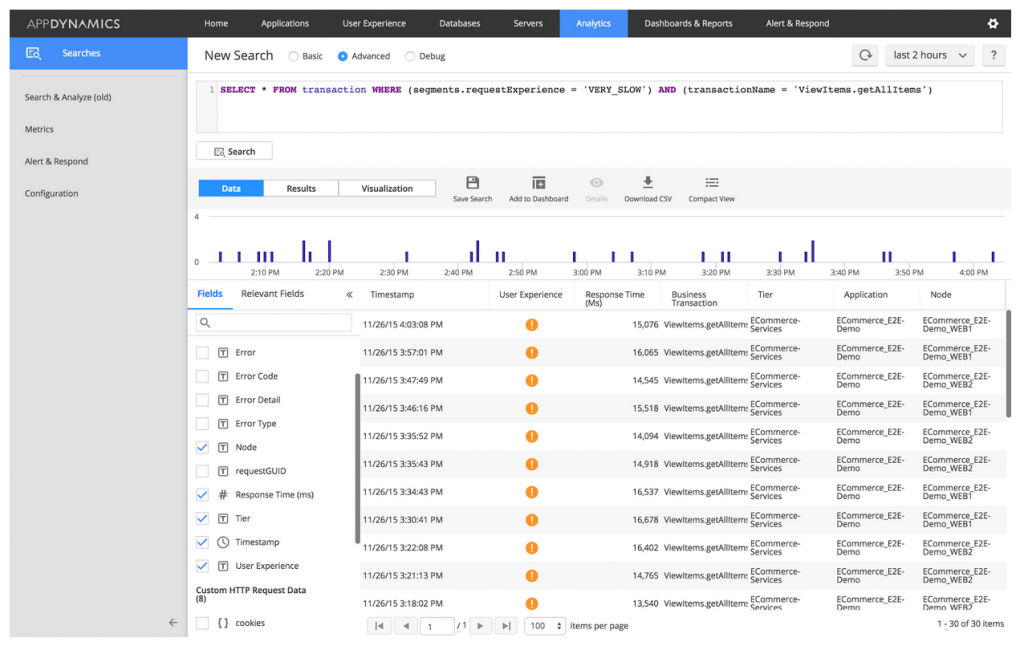Collapse the fields panel double-chevron
This screenshot has height=650, width=1024.
(x=349, y=295)
